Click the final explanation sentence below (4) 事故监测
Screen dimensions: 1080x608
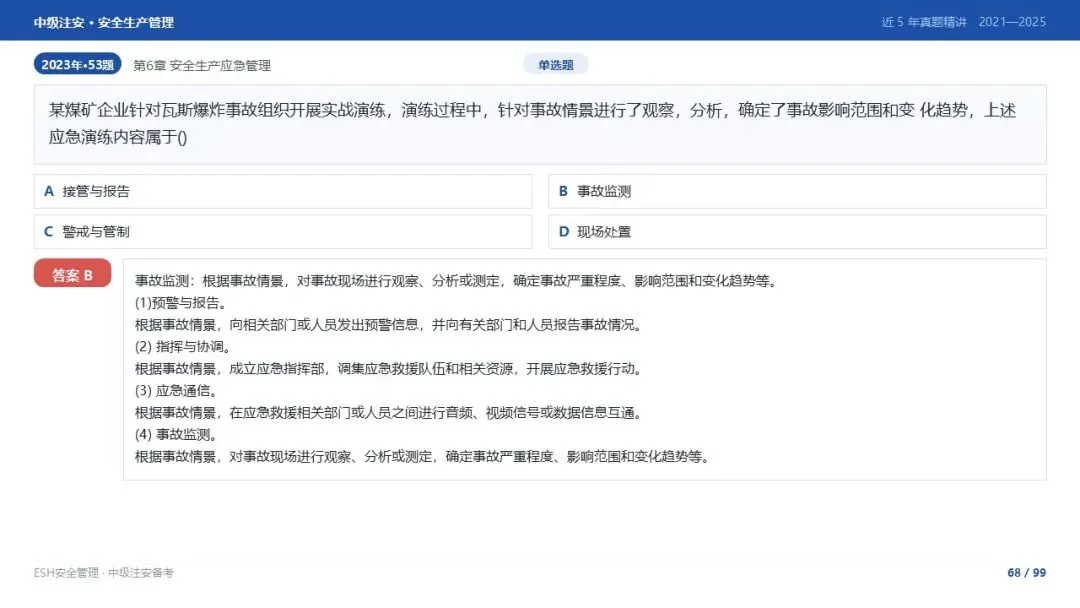(424, 457)
